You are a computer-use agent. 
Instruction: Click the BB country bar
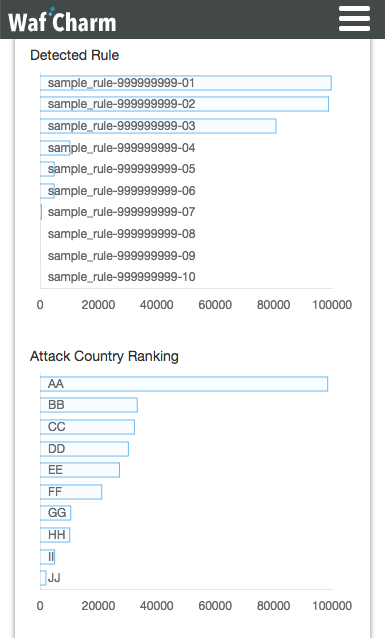(89, 405)
